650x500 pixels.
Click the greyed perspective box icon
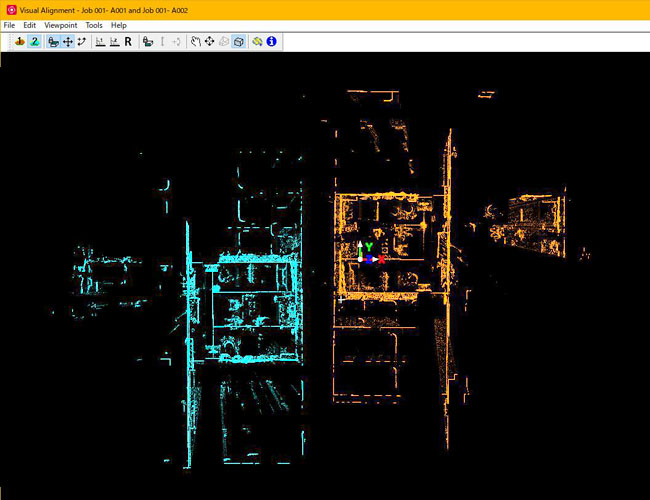point(224,41)
